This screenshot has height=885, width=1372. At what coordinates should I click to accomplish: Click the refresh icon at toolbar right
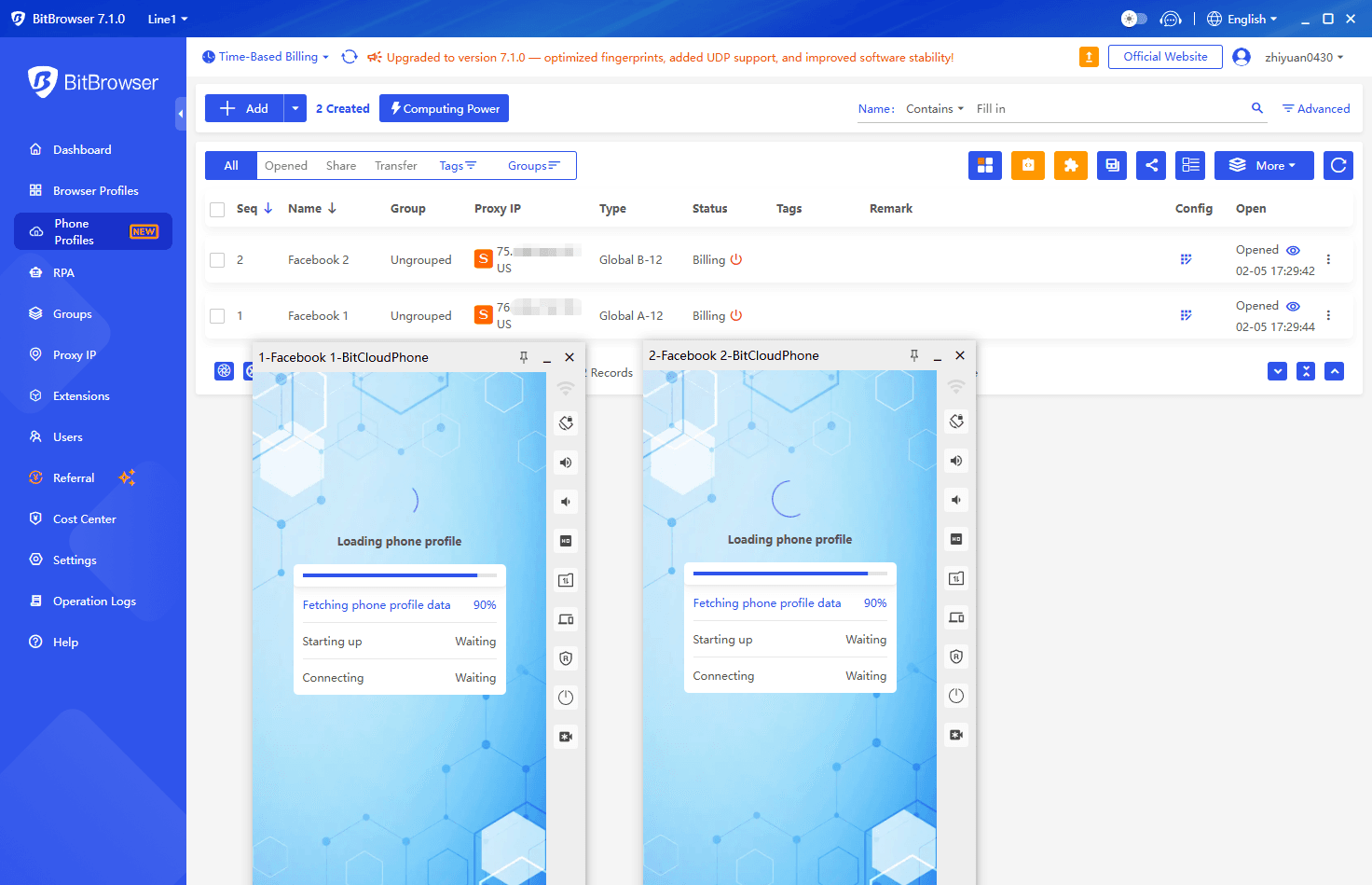click(1338, 165)
